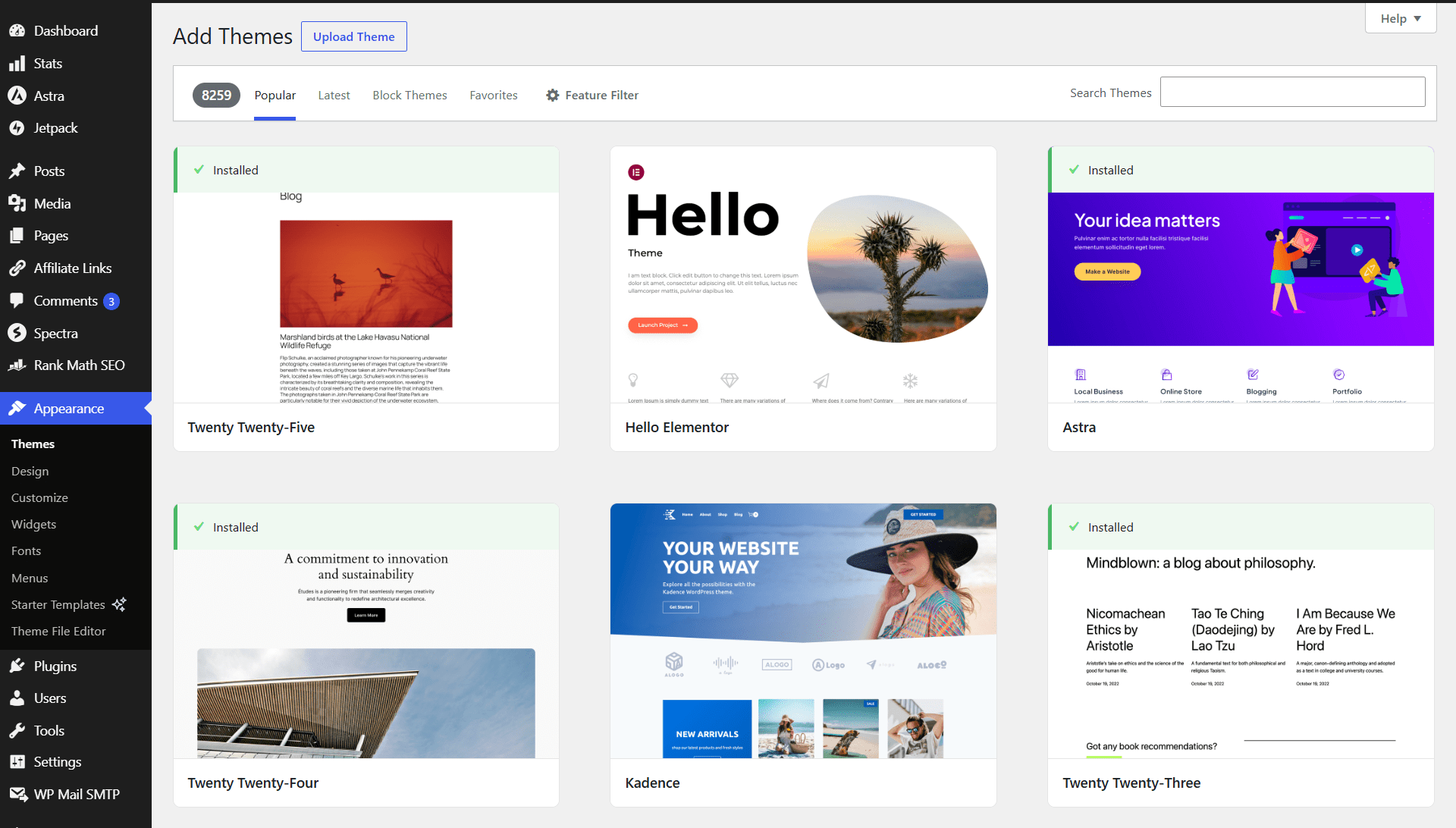Screen dimensions: 1456x828
Task: Click the Stats label in the sidebar
Action: (x=48, y=64)
